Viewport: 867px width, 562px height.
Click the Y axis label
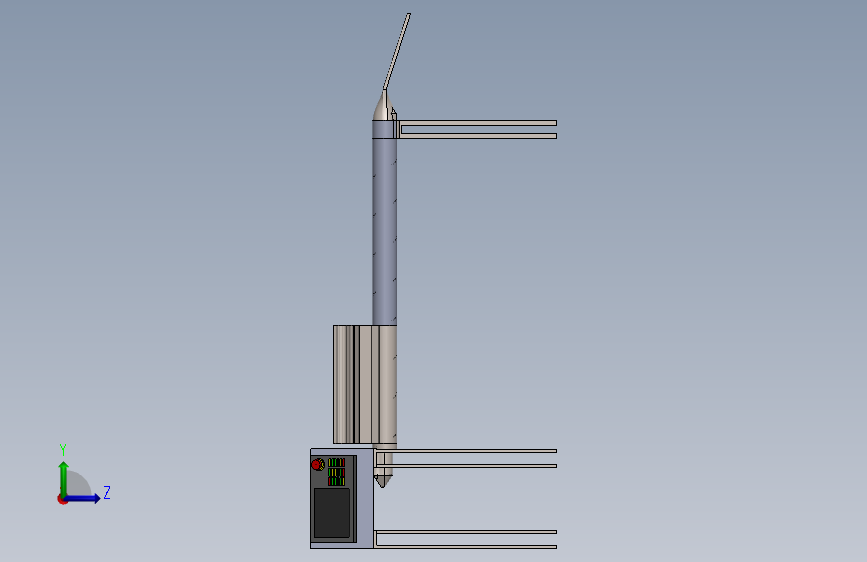click(63, 450)
